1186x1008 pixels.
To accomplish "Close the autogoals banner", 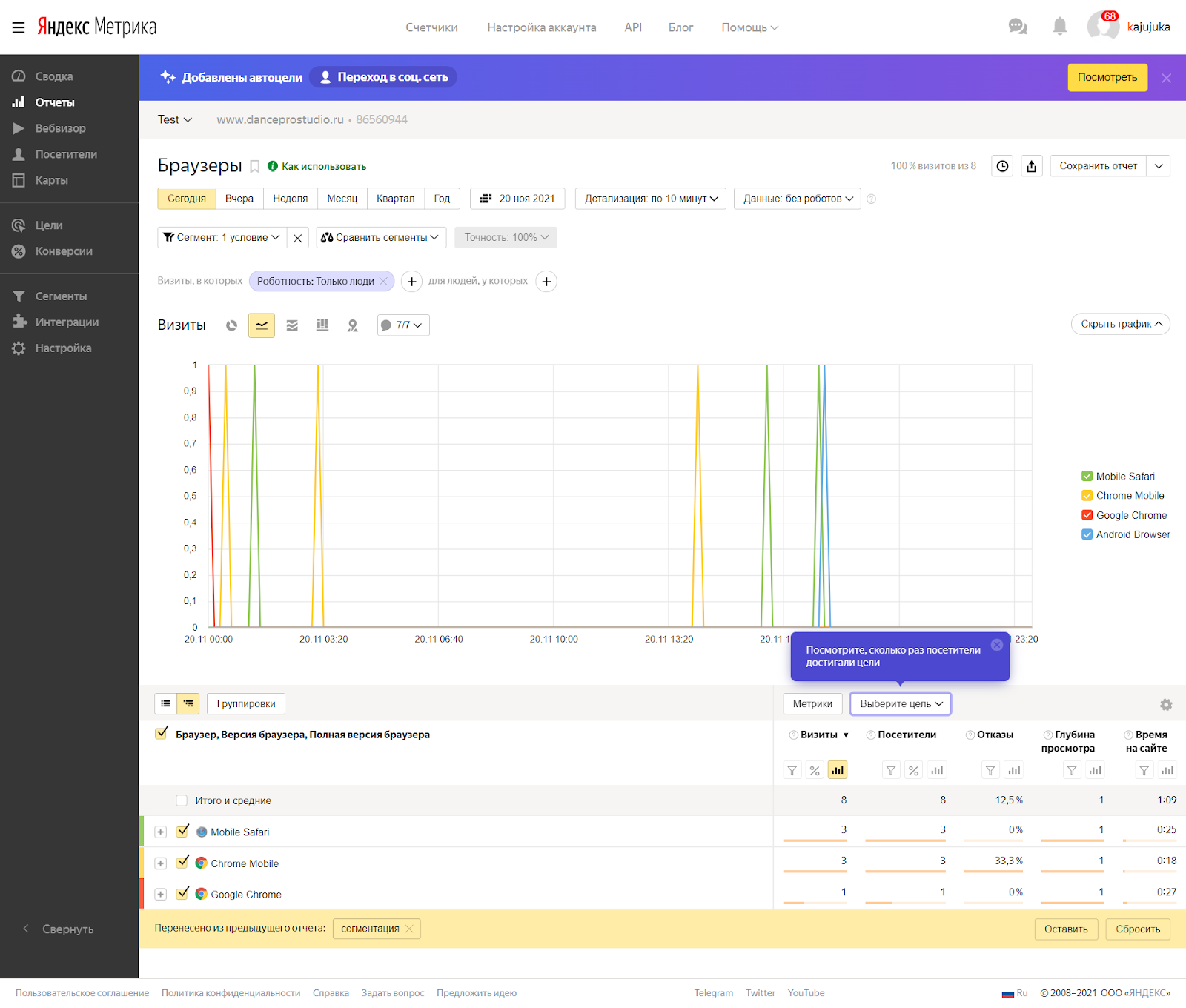I will point(1166,78).
